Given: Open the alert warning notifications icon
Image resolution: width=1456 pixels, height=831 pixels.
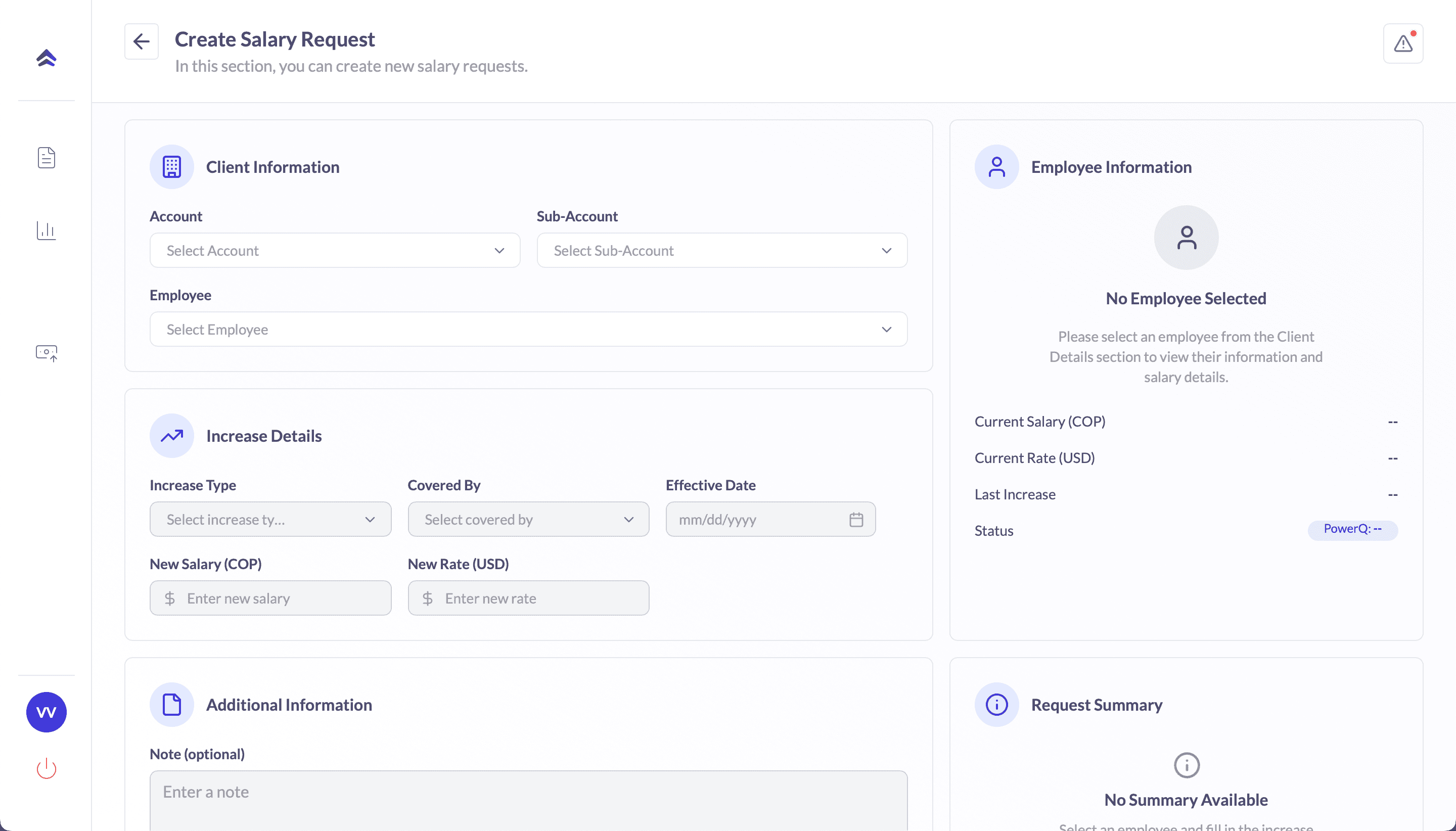Looking at the screenshot, I should (x=1402, y=43).
